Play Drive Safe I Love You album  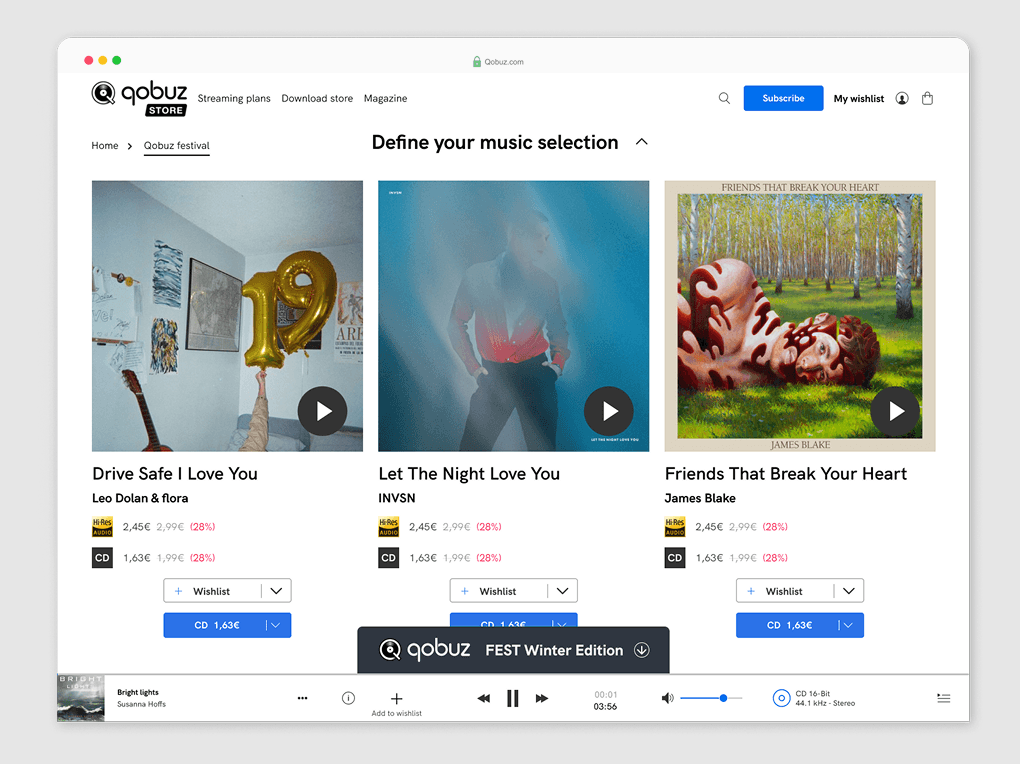click(x=323, y=411)
